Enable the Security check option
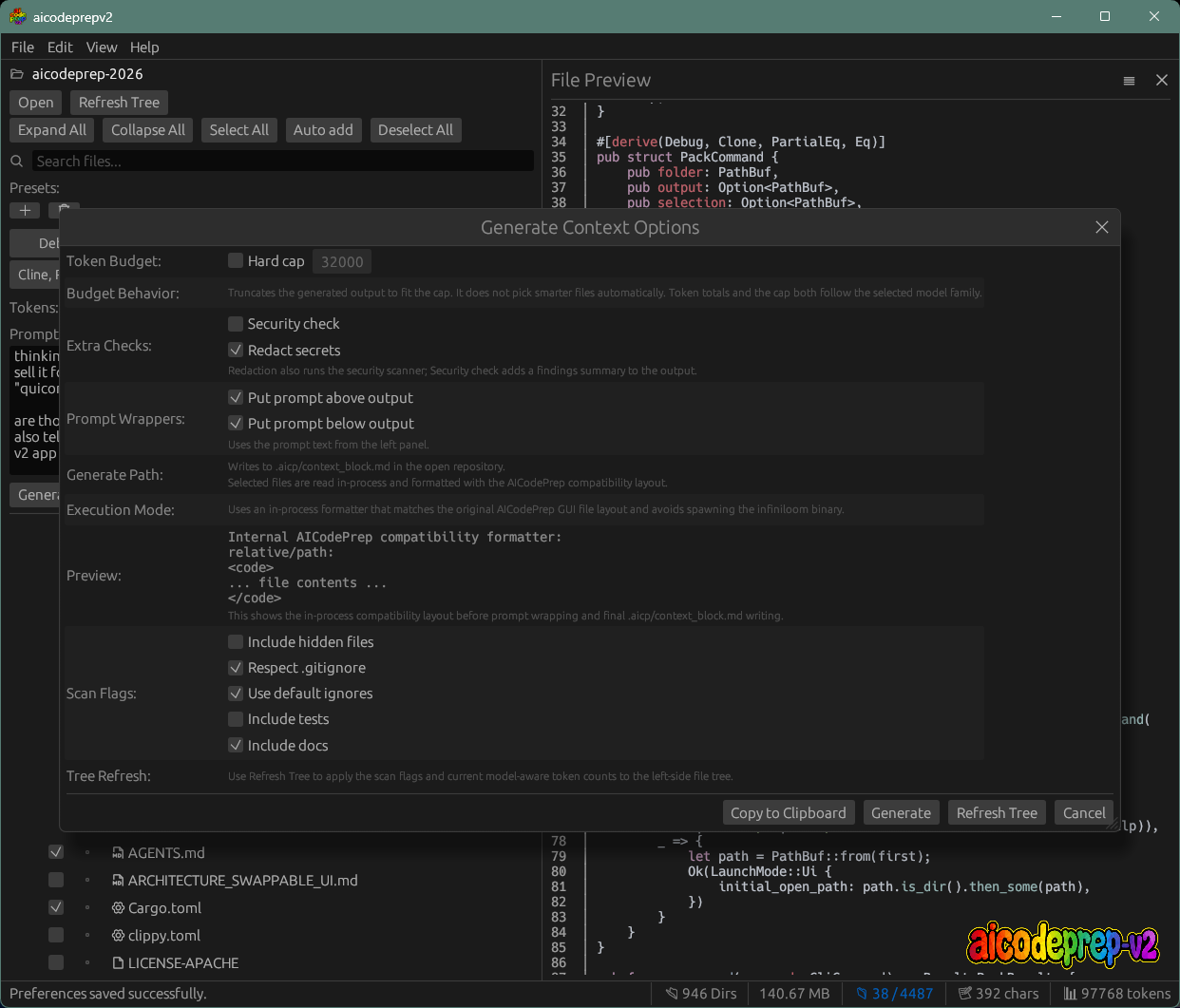 [236, 324]
